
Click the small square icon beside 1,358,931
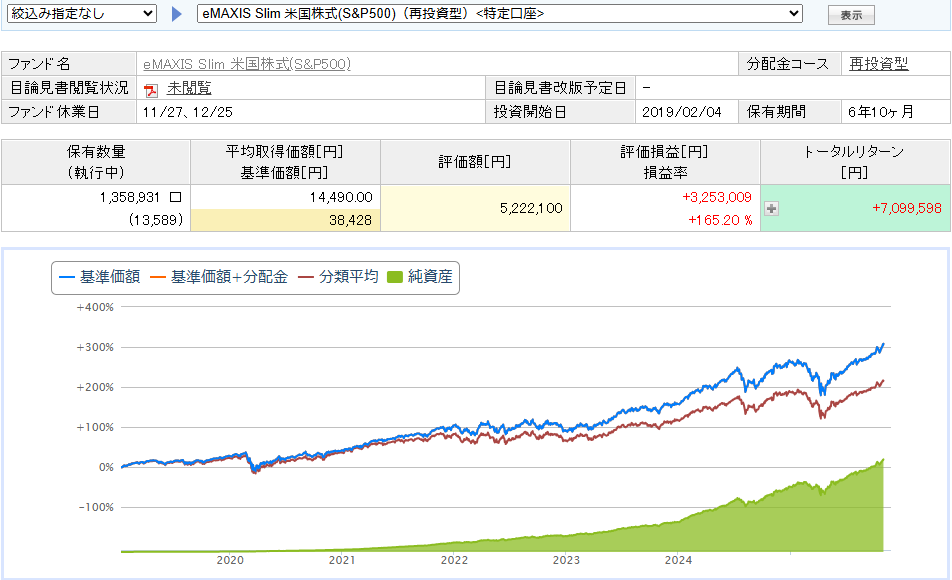pos(176,198)
